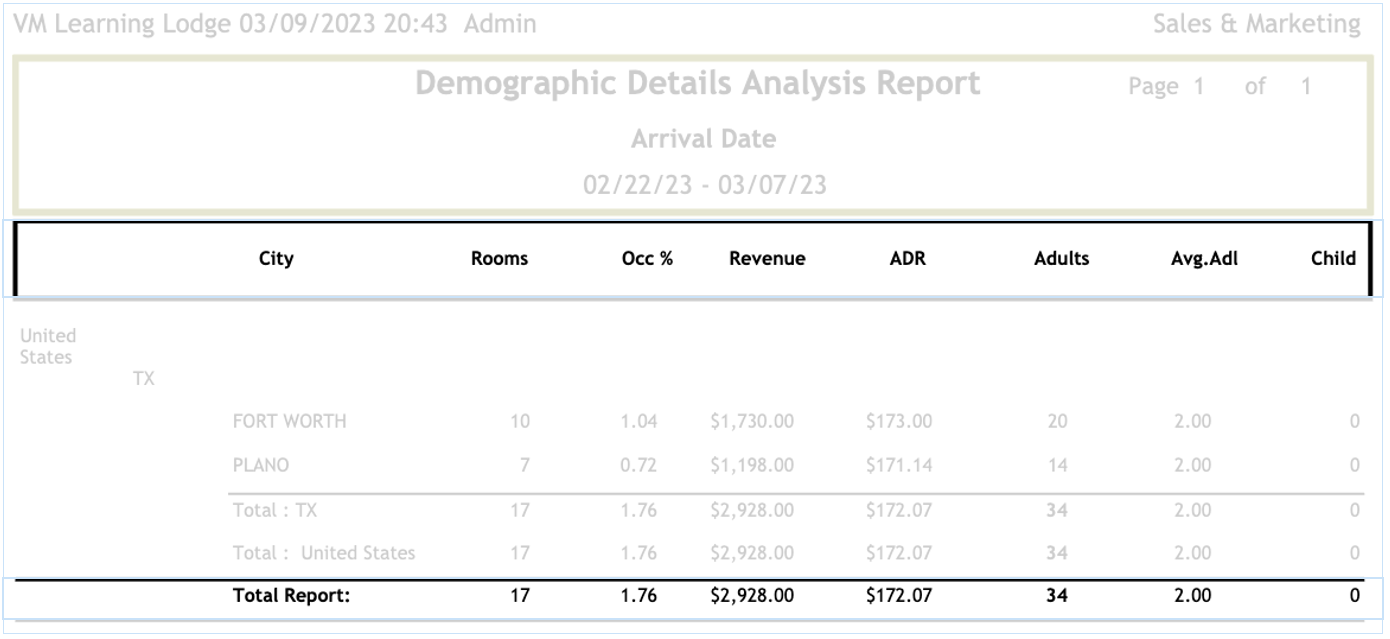Click the Demographic Details Analysis Report title

tap(697, 86)
